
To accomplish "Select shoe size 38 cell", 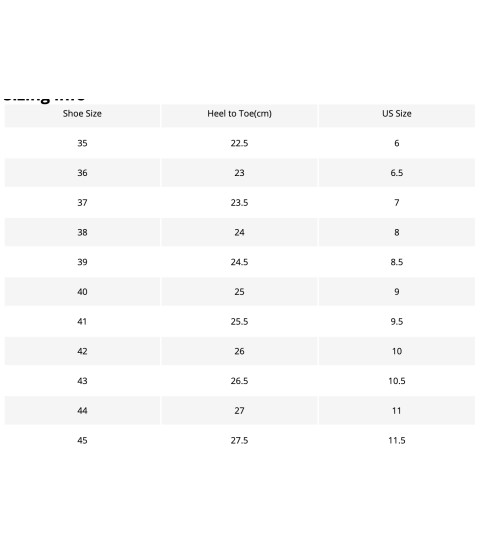I will (x=82, y=233).
